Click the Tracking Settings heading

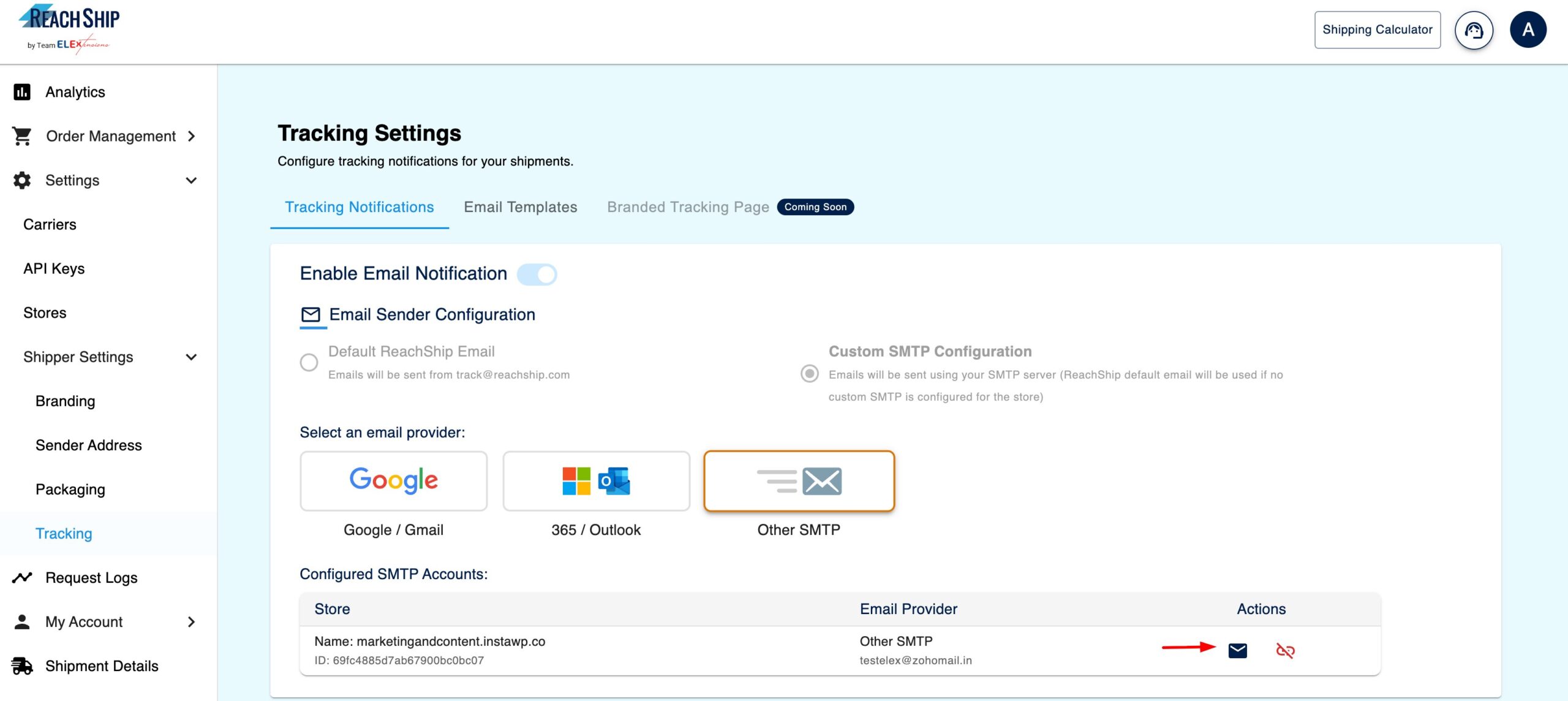coord(369,134)
